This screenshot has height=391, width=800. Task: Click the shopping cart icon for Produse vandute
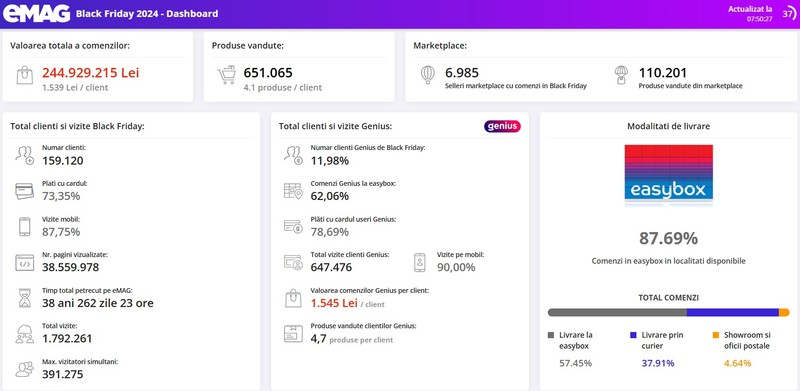[x=227, y=75]
